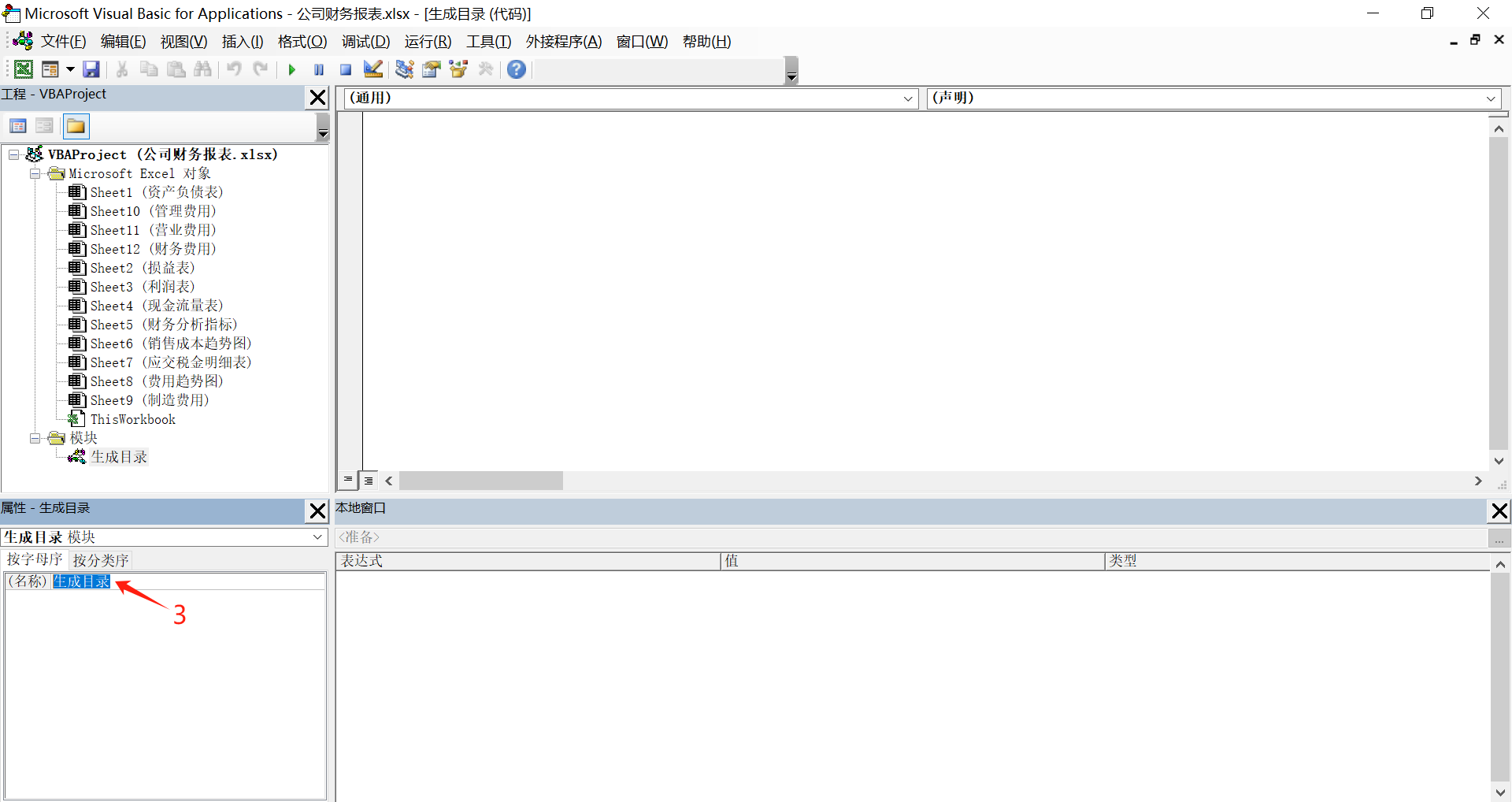This screenshot has width=1512, height=802.
Task: Select the 生成目录 module
Action: tap(118, 457)
